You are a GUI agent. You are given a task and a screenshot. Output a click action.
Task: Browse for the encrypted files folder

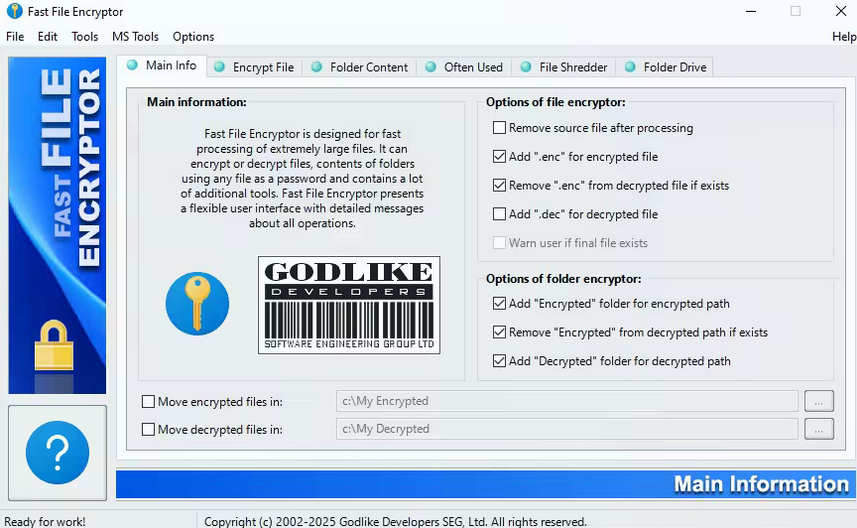(819, 402)
